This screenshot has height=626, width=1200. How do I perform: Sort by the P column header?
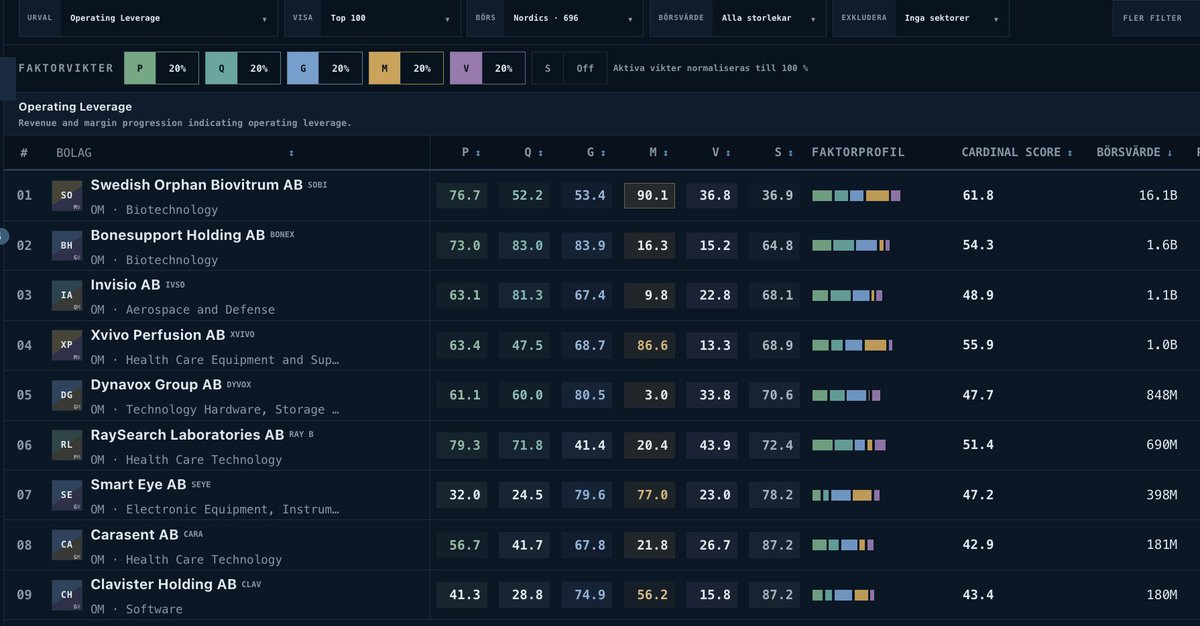(x=470, y=152)
